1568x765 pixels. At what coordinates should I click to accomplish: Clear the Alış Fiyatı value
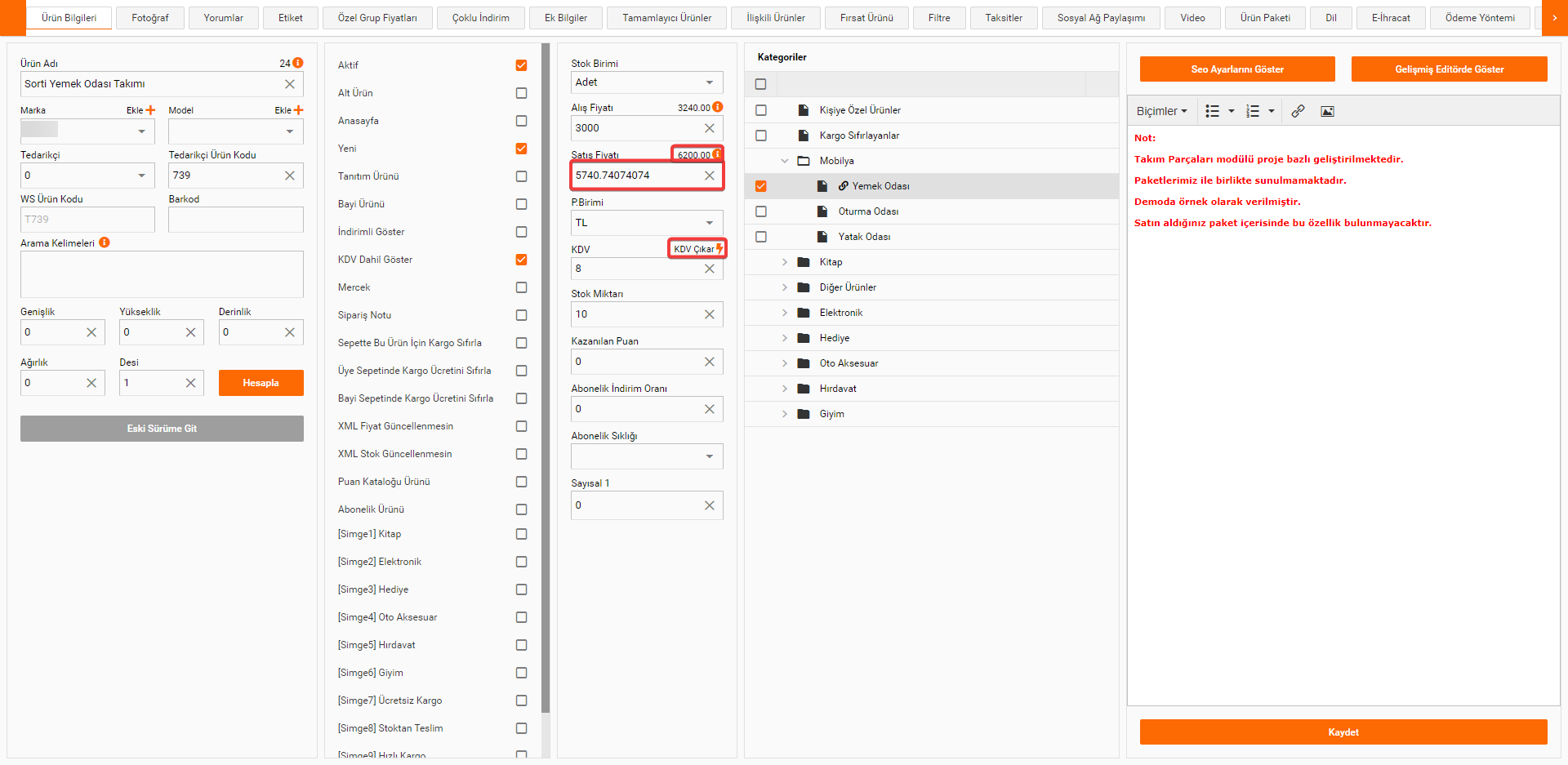coord(710,128)
